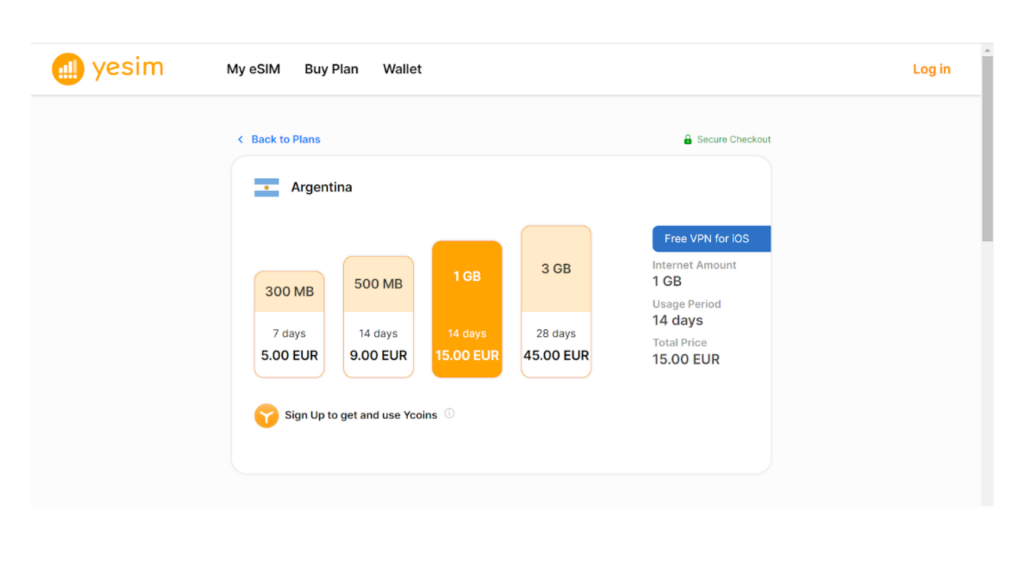This screenshot has height=576, width=1024.
Task: Go to the Buy Plan page
Action: 331,69
